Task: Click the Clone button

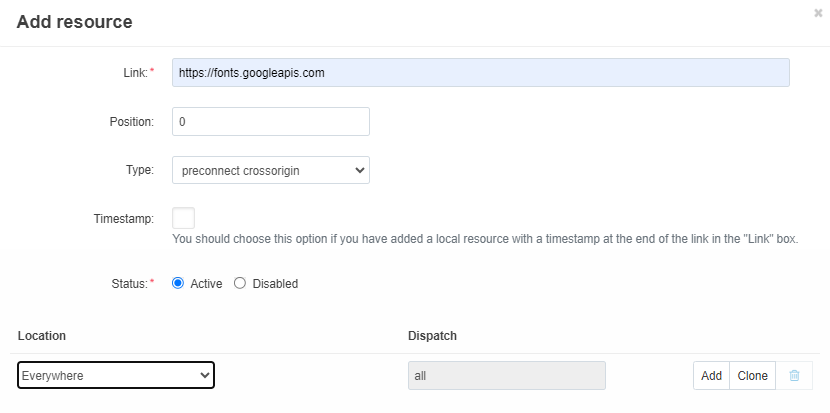Action: click(x=752, y=375)
